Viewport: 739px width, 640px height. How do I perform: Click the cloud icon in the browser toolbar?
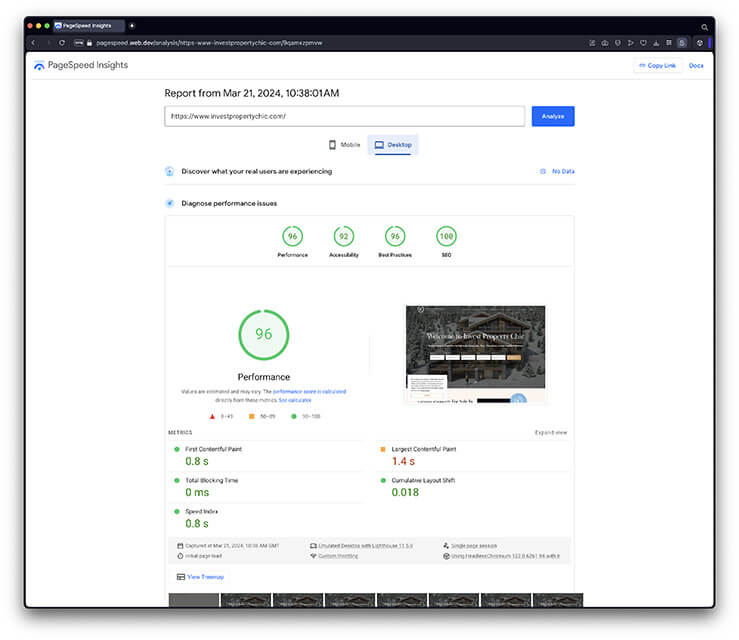click(605, 43)
